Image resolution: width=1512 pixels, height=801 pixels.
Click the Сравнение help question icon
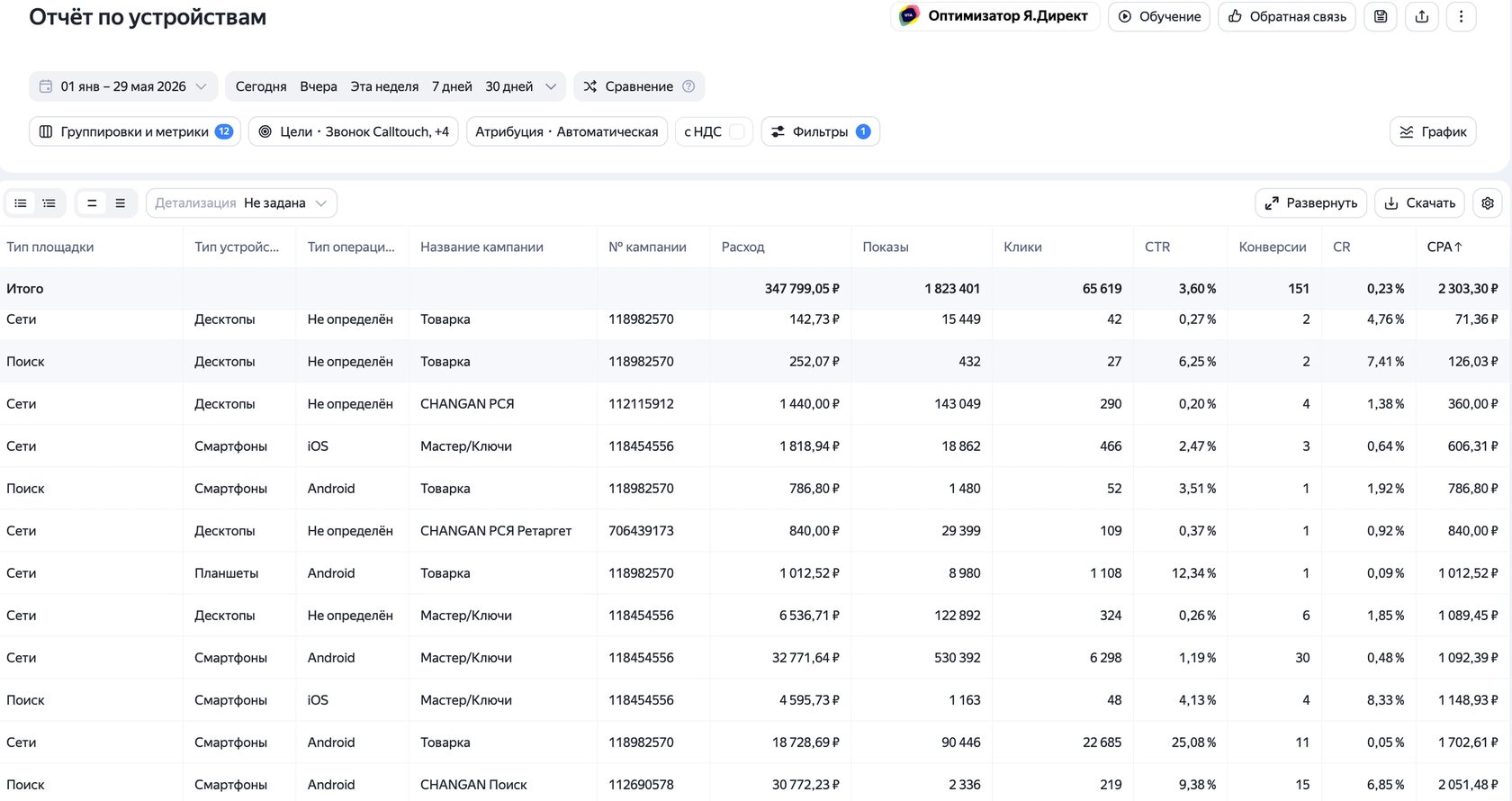(x=688, y=86)
